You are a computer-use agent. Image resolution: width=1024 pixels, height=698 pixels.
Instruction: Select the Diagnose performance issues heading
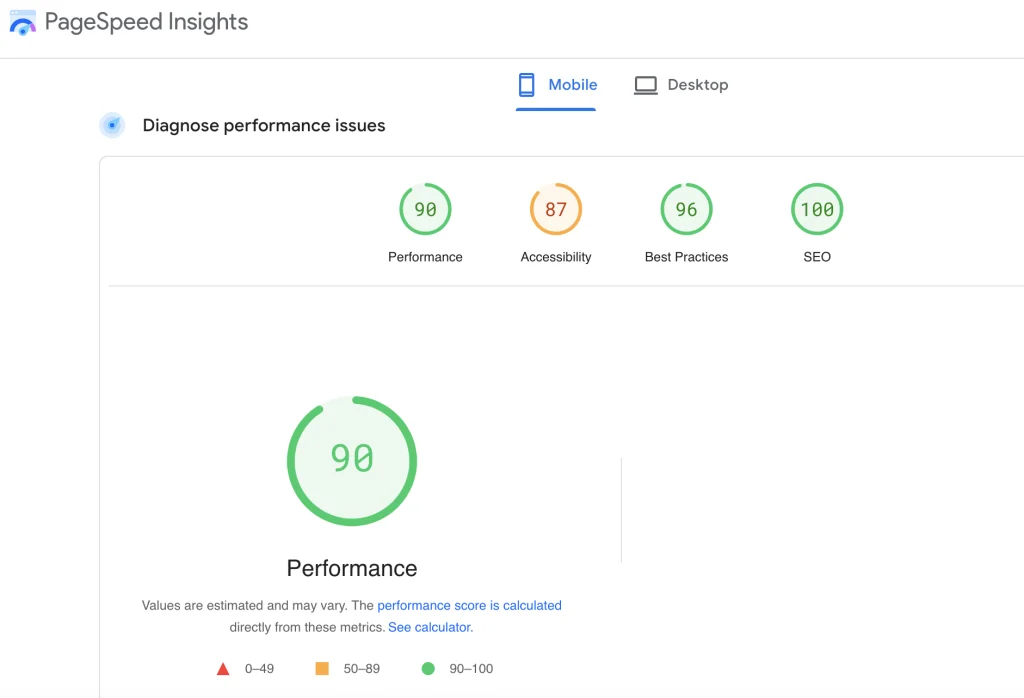point(264,125)
